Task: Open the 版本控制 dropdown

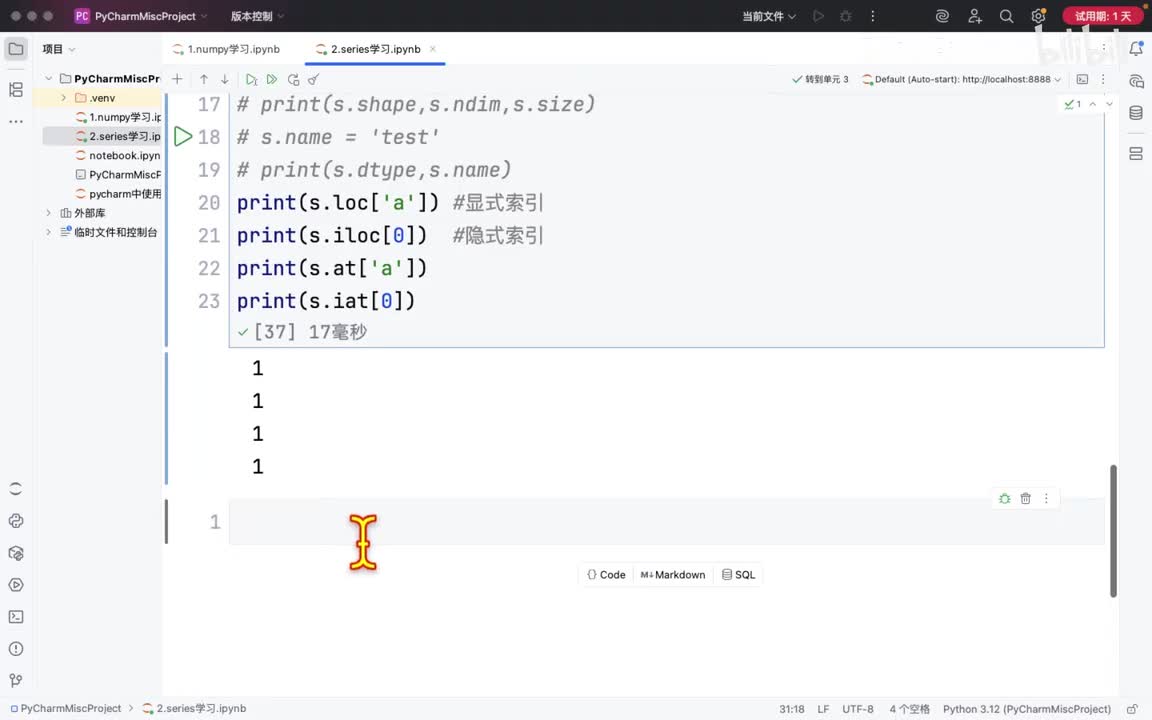Action: [x=257, y=16]
